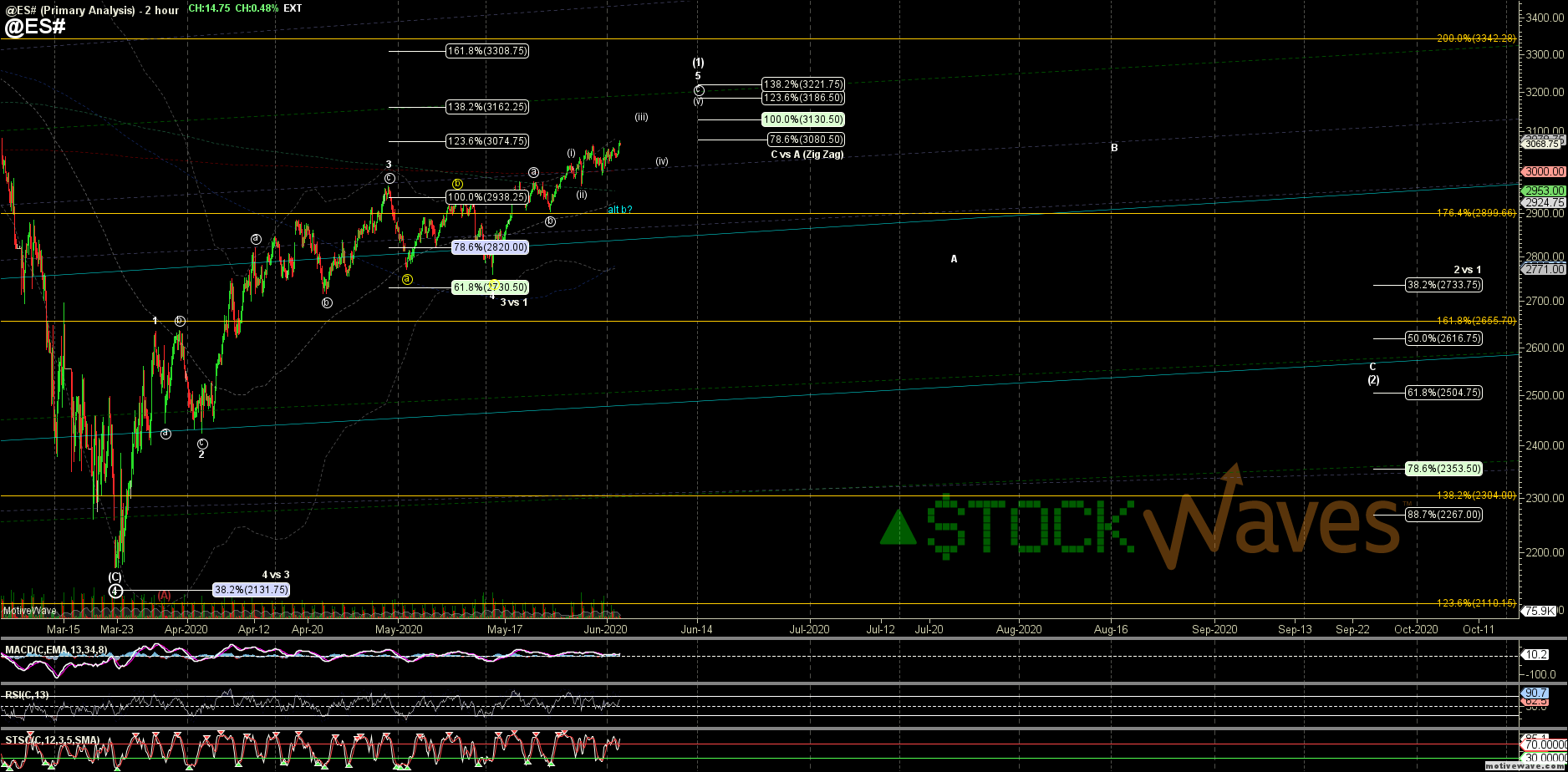Select the '4 vs 3' annotation
1568x772 pixels.
point(276,575)
